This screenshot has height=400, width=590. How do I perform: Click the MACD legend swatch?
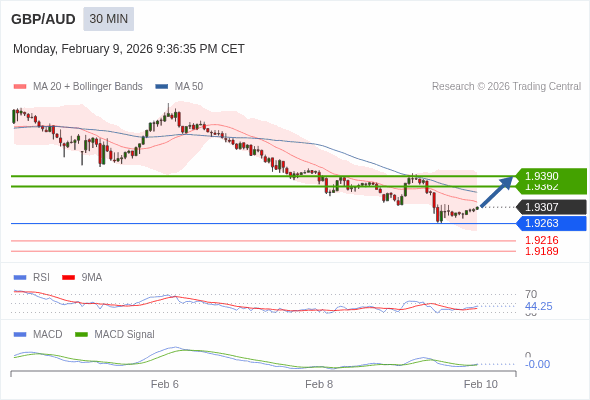coord(20,335)
